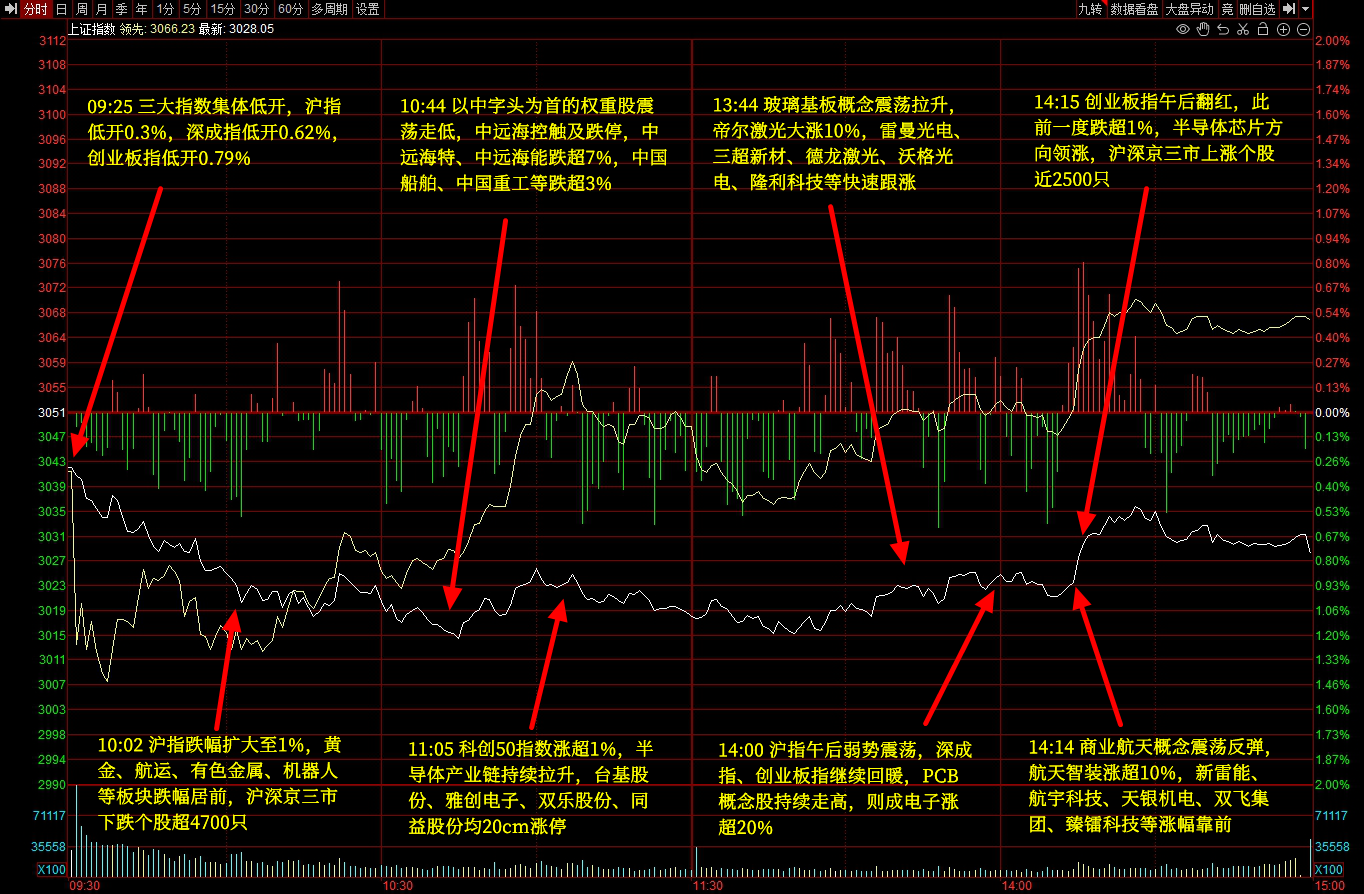The width and height of the screenshot is (1364, 894).
Task: Click the top-left collapse arrow icon
Action: (x=10, y=9)
